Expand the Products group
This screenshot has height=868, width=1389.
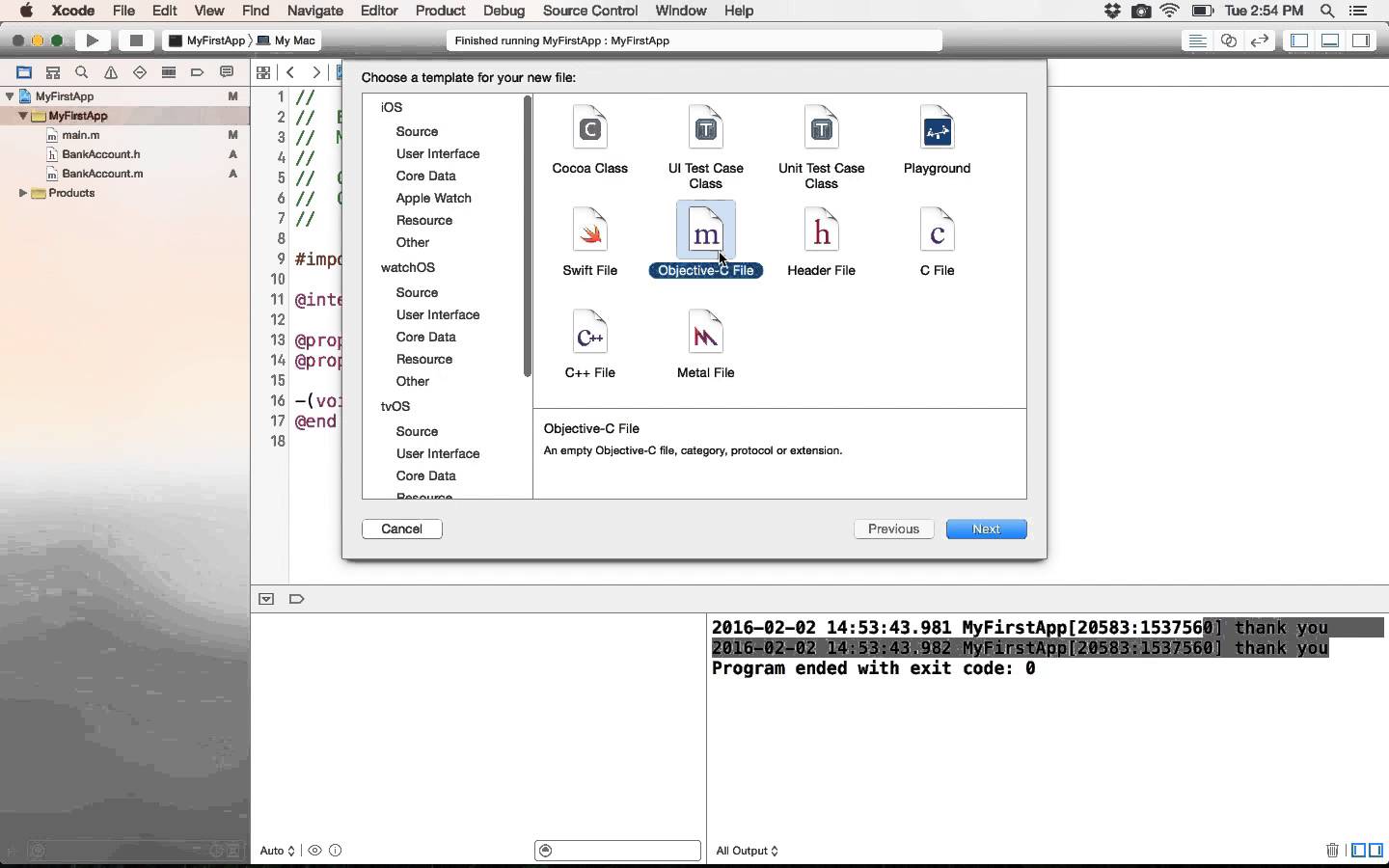tap(22, 193)
